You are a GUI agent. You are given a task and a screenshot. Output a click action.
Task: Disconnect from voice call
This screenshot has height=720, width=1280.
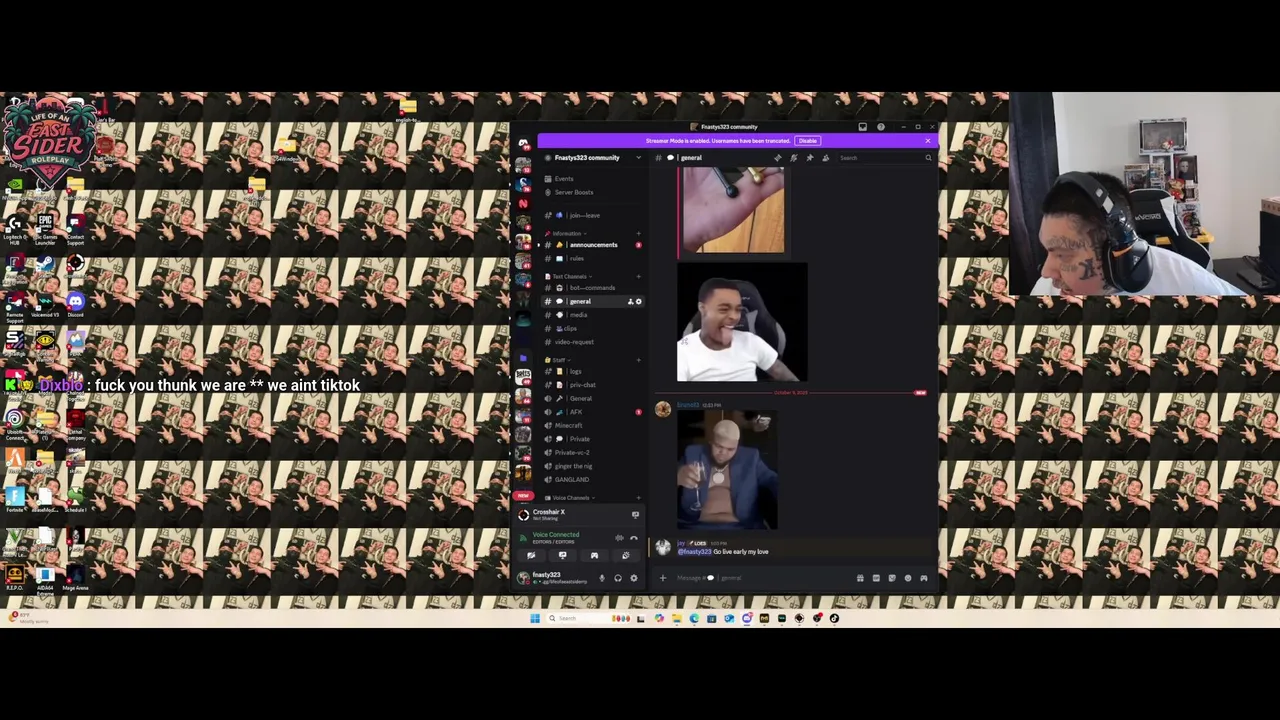pos(634,538)
